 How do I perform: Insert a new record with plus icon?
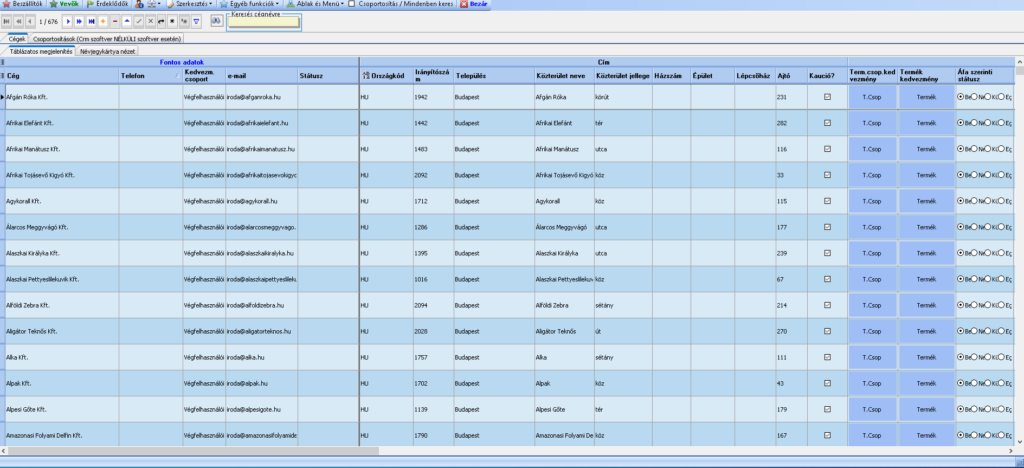[103, 22]
